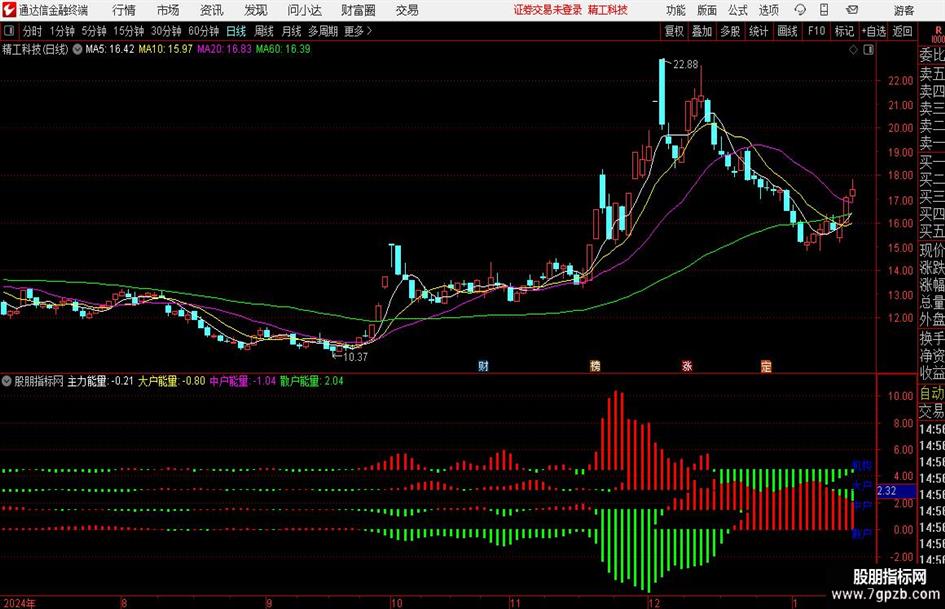Click the 涨 event marker on the chart

pos(687,365)
